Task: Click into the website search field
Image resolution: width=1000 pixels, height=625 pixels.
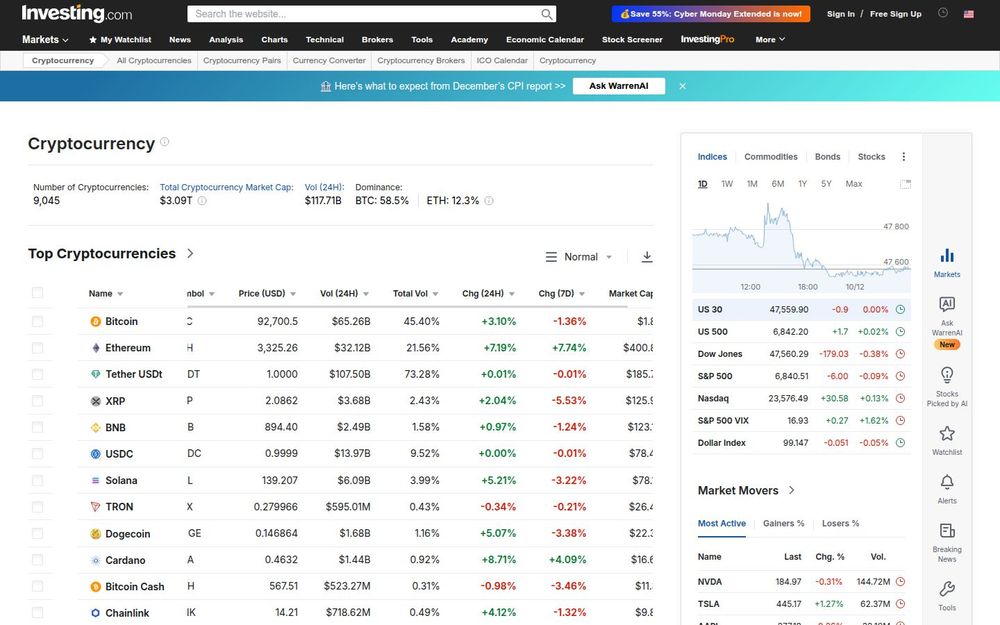Action: pyautogui.click(x=364, y=14)
